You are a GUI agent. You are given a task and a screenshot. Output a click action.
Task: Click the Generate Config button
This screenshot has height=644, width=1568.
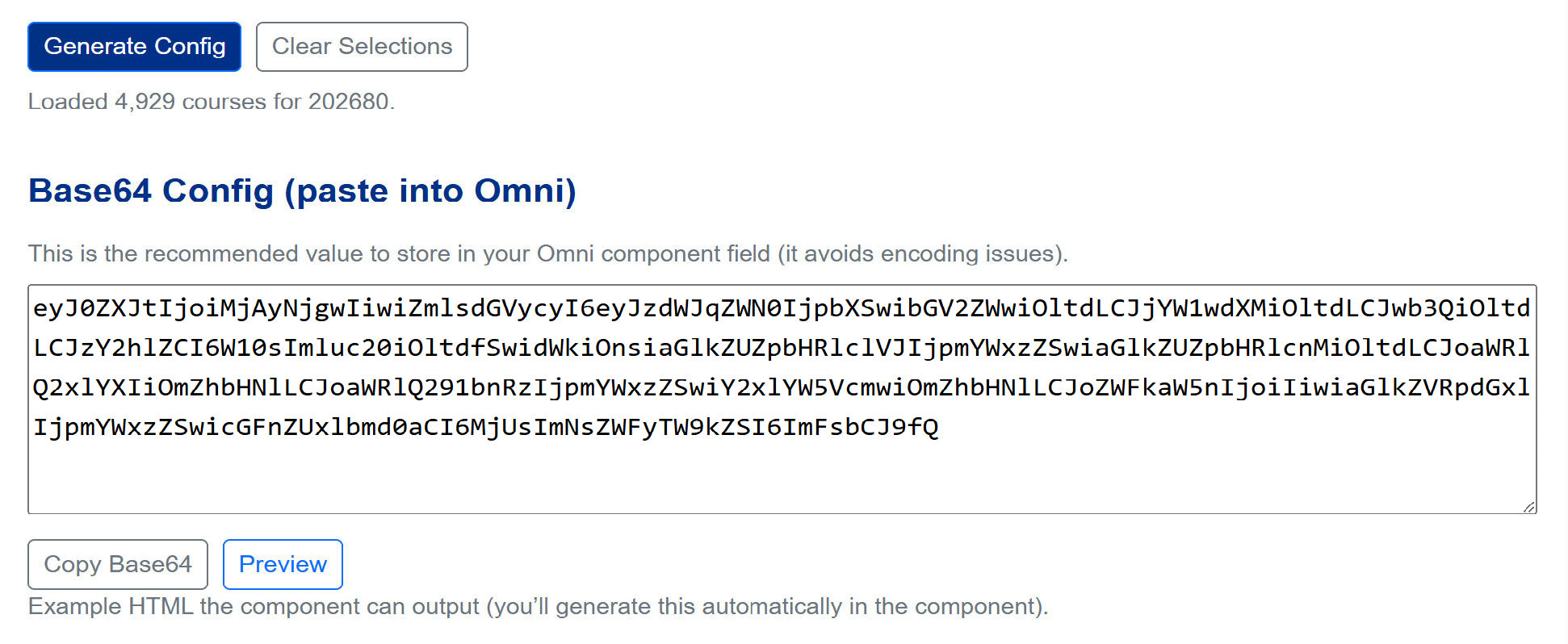[134, 47]
